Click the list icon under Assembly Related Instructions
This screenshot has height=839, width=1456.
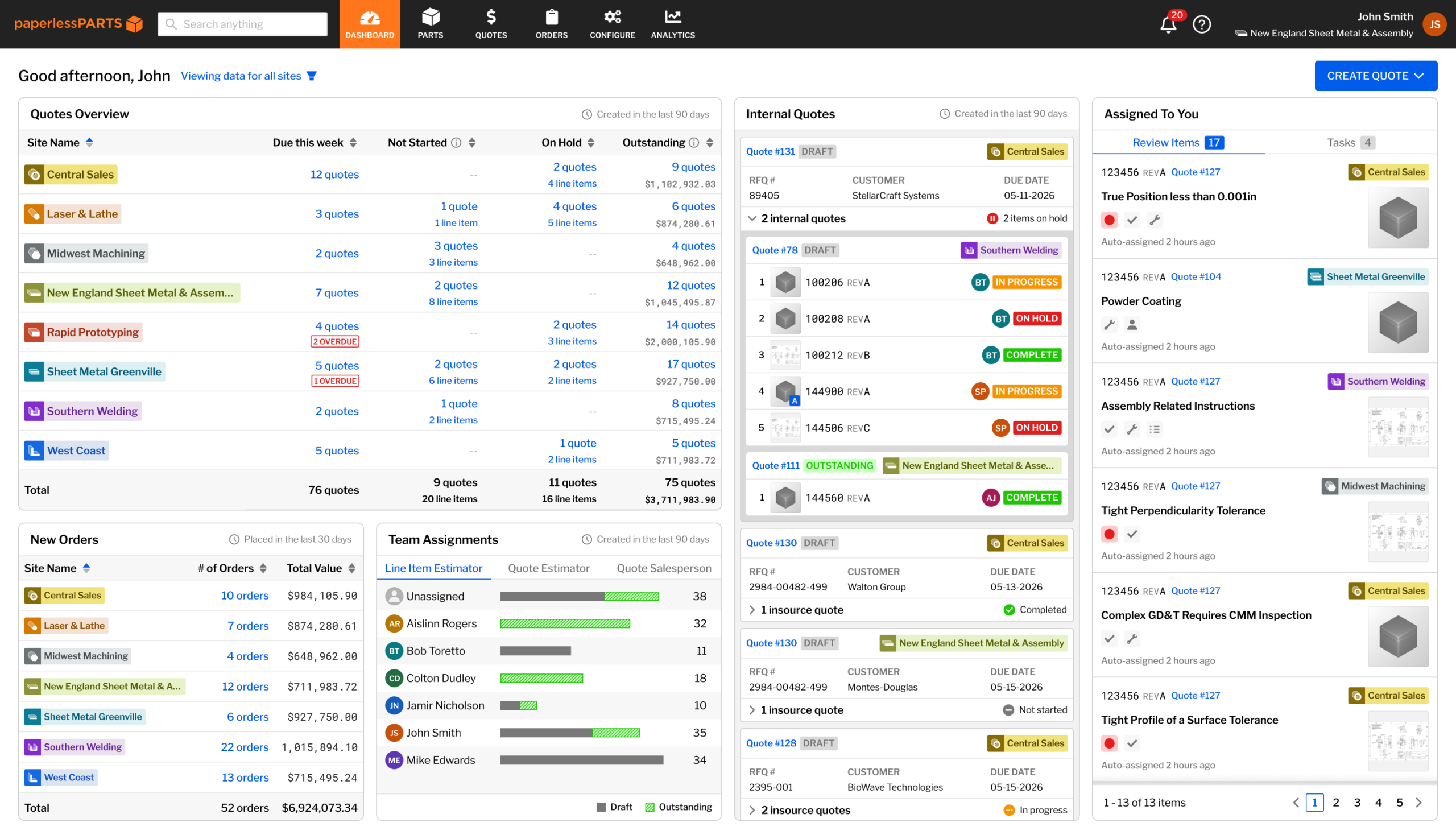1155,429
